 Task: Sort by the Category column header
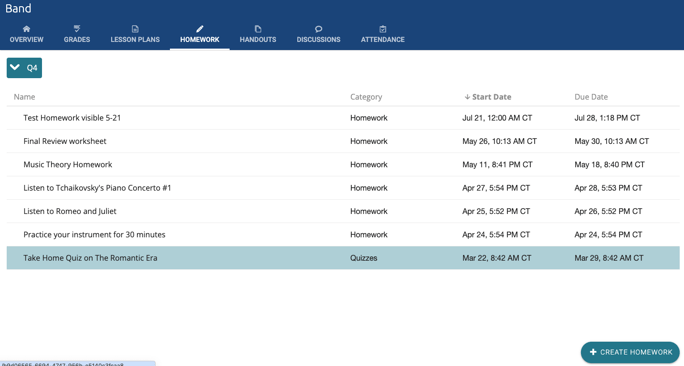pos(366,97)
